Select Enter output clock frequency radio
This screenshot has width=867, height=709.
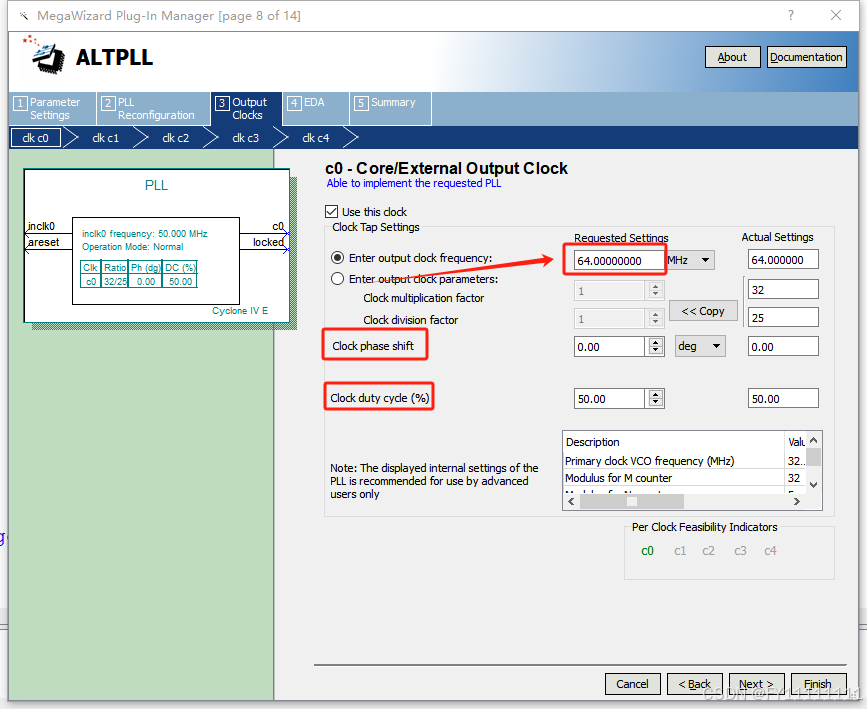337,258
